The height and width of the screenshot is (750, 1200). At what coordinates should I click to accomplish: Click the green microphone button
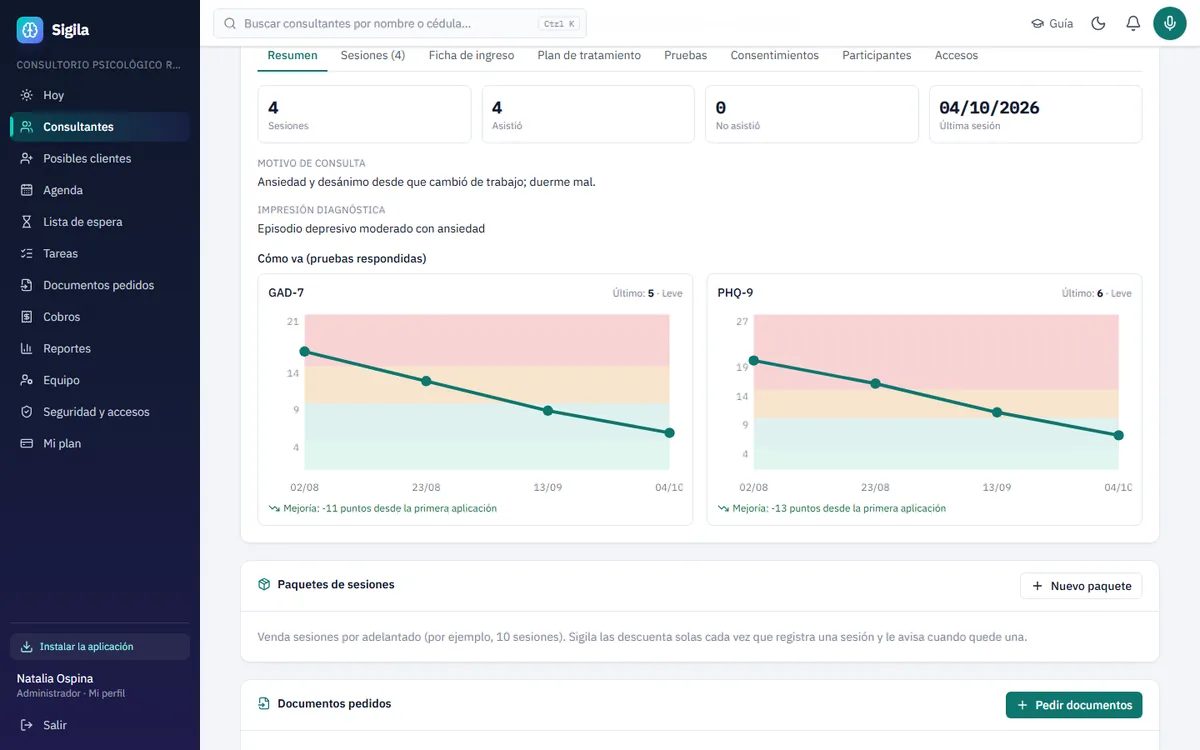(x=1170, y=23)
